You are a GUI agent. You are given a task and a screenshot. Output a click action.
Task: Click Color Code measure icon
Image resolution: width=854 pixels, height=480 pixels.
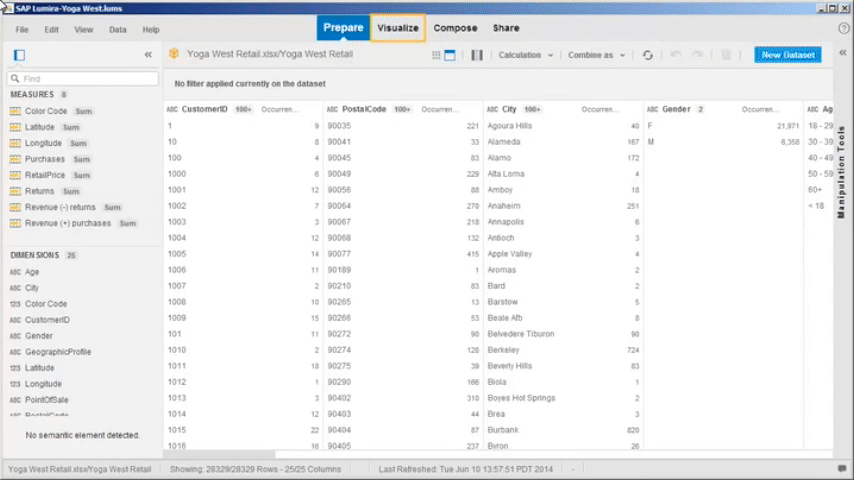point(15,111)
